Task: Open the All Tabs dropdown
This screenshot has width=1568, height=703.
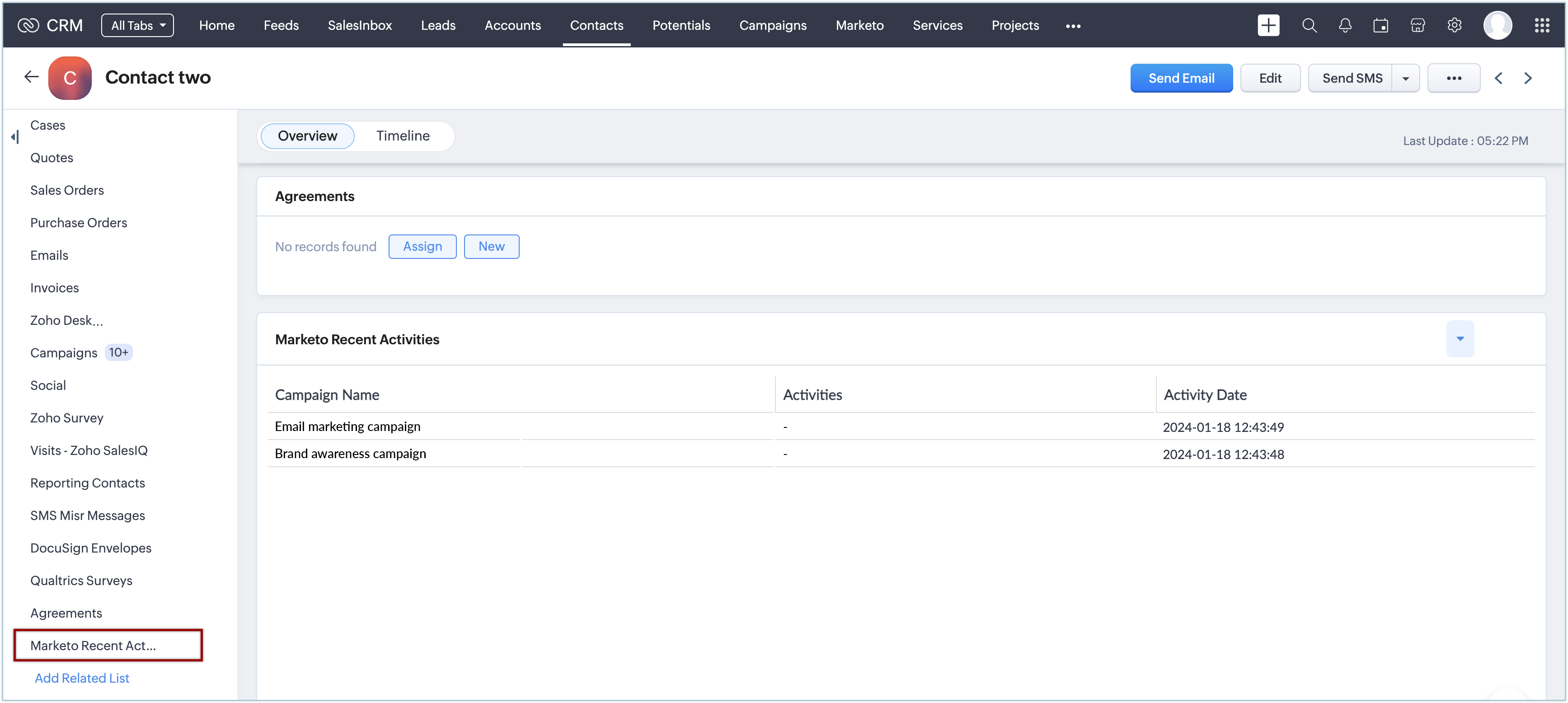Action: coord(137,26)
